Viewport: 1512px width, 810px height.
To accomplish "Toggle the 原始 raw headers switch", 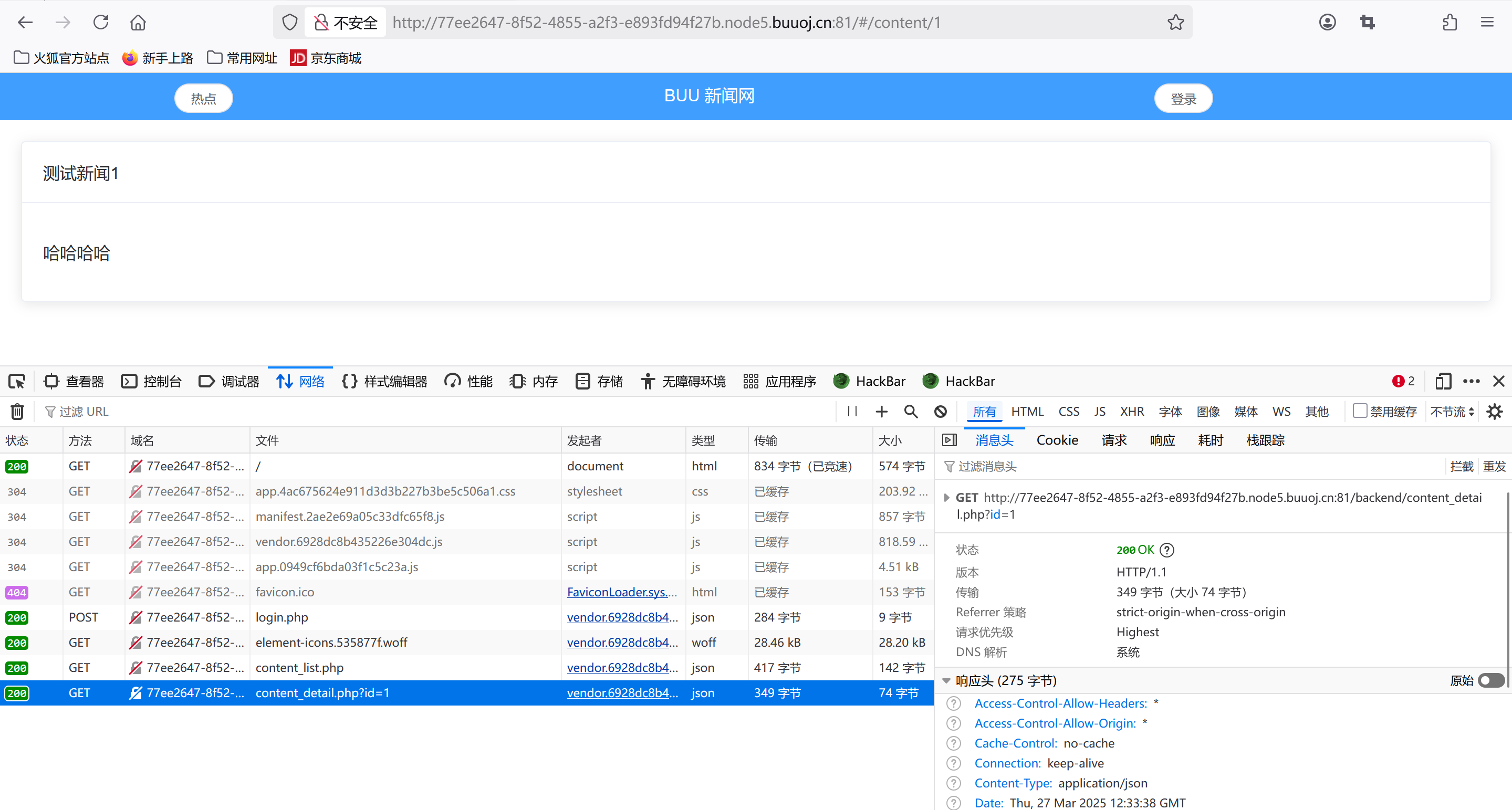I will click(1491, 680).
